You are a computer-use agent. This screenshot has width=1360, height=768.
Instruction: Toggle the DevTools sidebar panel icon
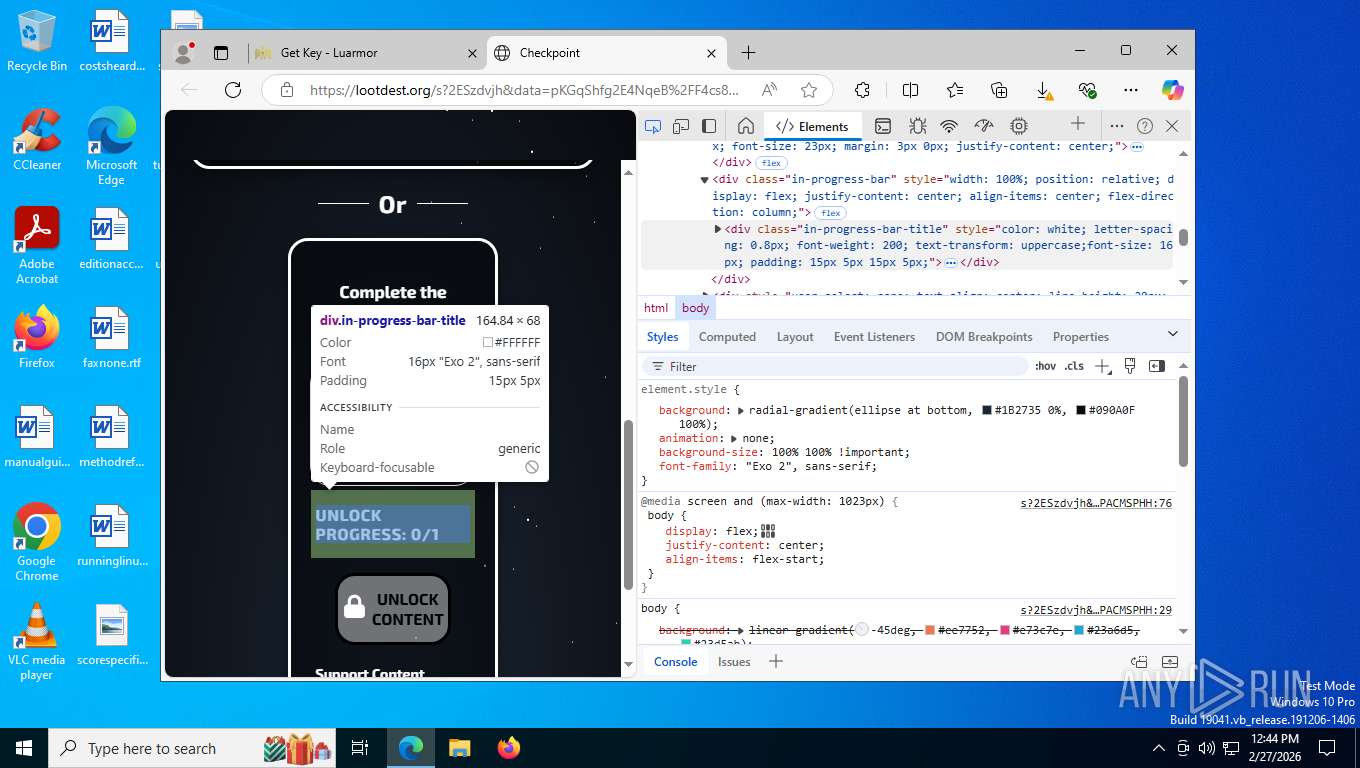pos(709,126)
